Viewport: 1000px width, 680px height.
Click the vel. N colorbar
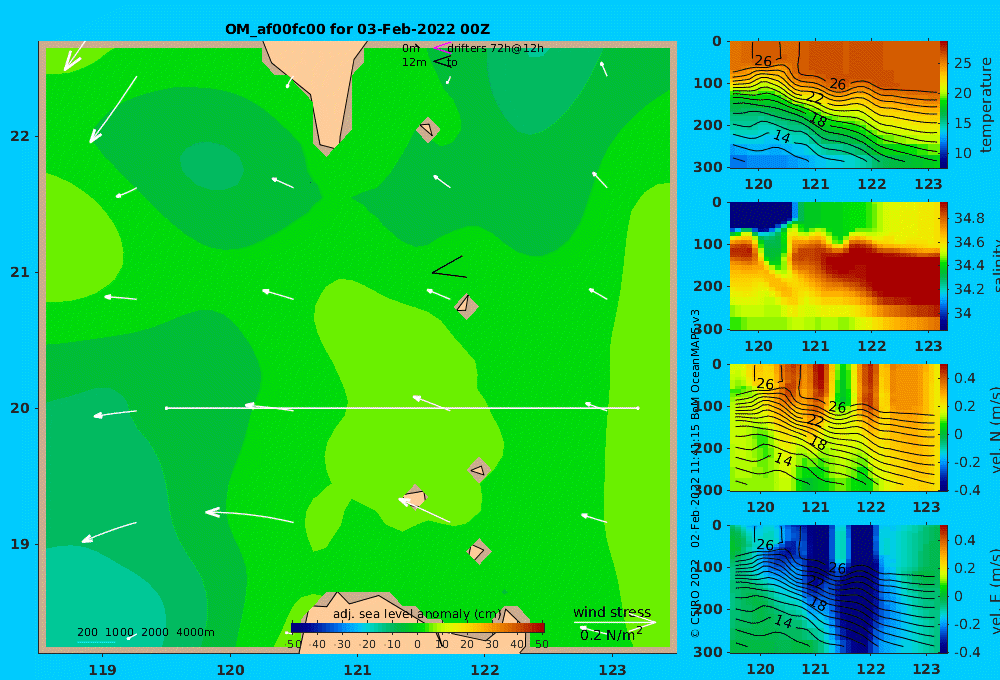pos(943,427)
